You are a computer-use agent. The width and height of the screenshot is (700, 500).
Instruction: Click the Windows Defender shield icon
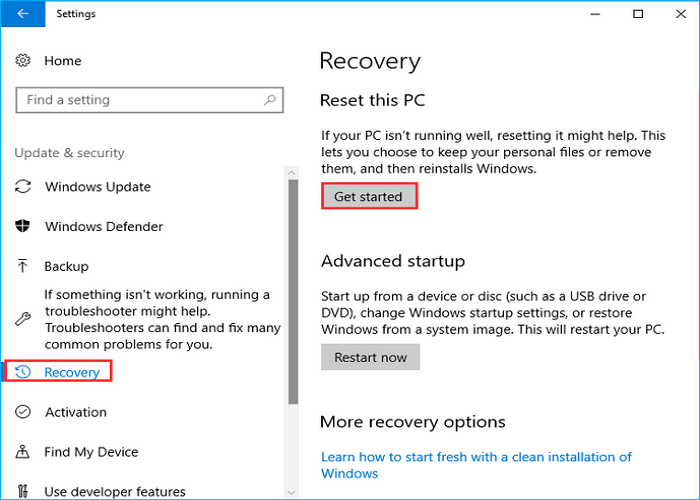(x=23, y=227)
